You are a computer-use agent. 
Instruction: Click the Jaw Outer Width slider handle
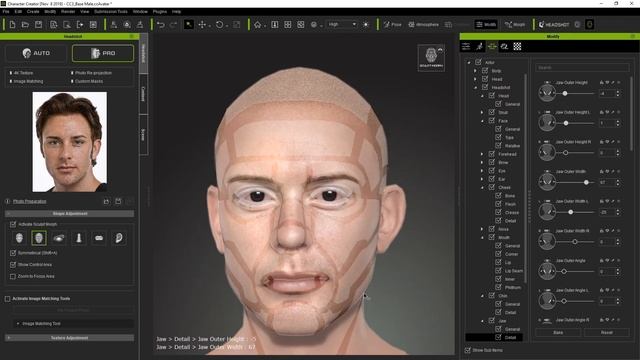pyautogui.click(x=586, y=182)
